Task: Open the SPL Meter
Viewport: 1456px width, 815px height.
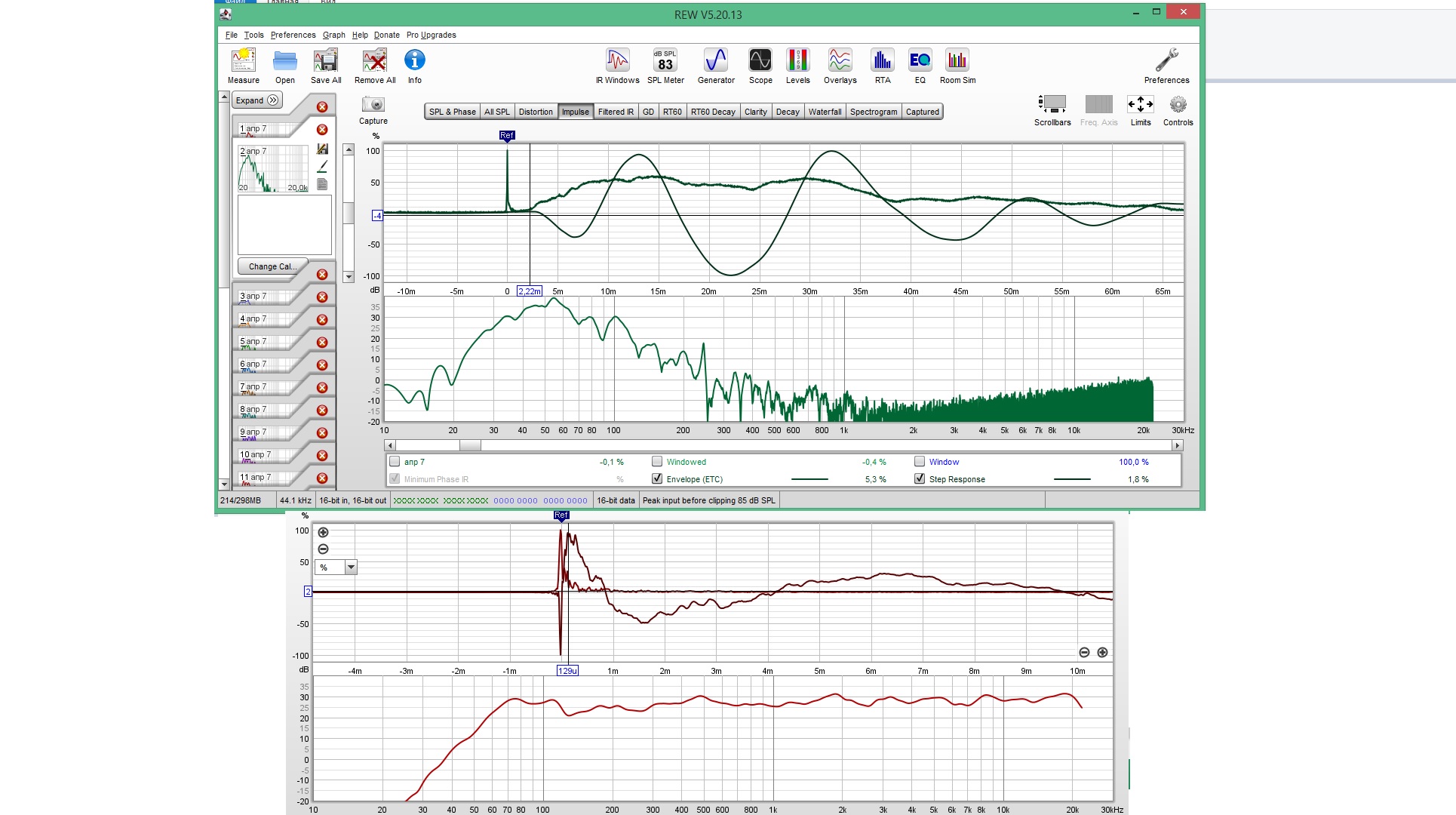Action: point(665,61)
